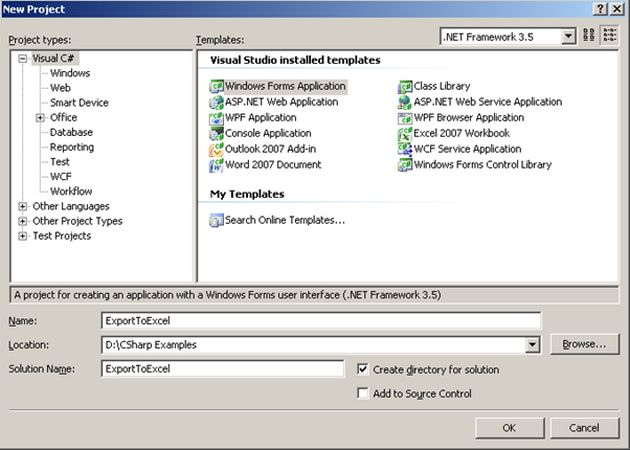Screen dimensions: 630x450
Task: Pick the Class Library template icon
Action: click(x=405, y=86)
